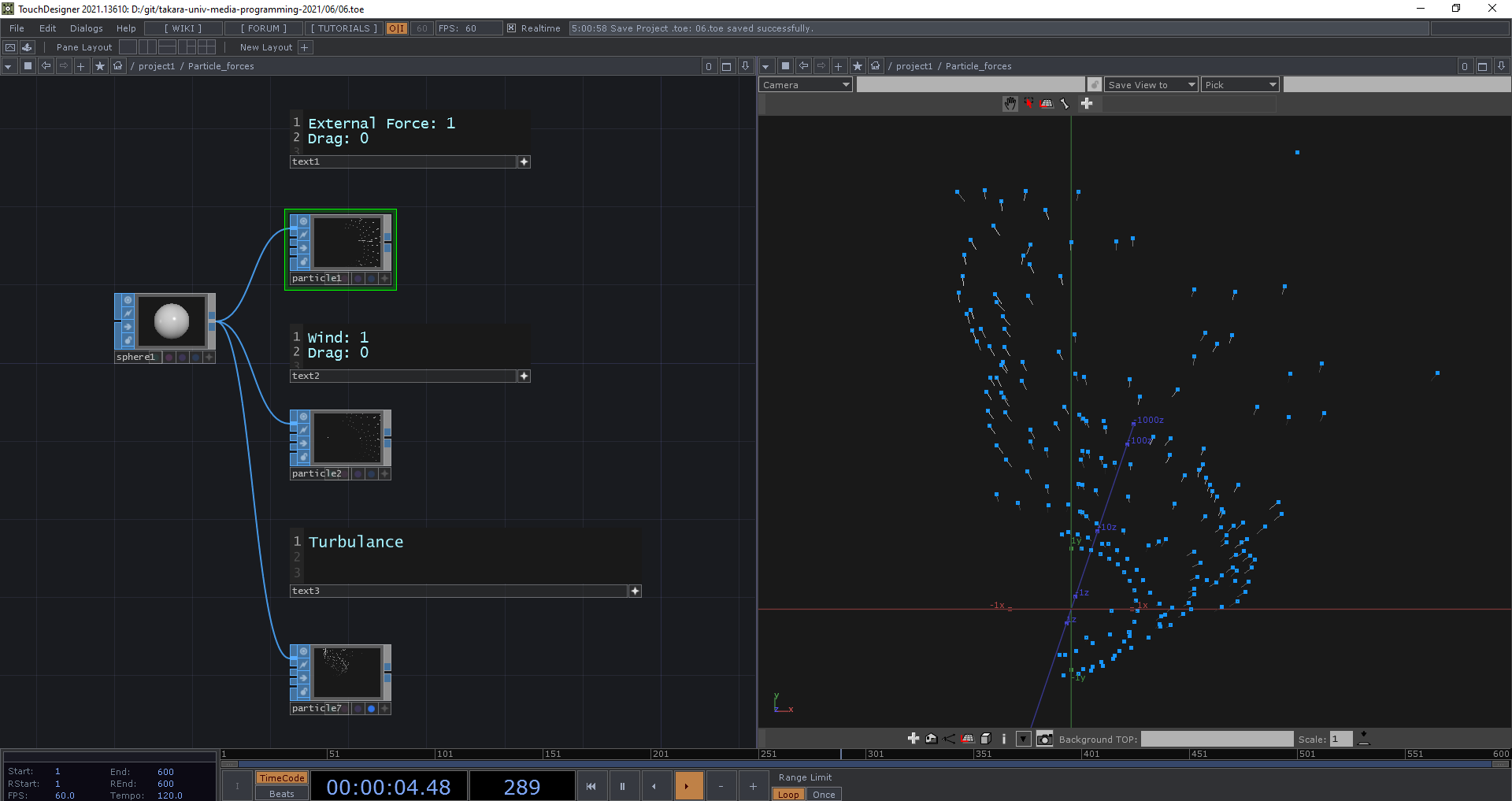1512x801 pixels.
Task: Expand the Save View to dropdown
Action: (1150, 85)
